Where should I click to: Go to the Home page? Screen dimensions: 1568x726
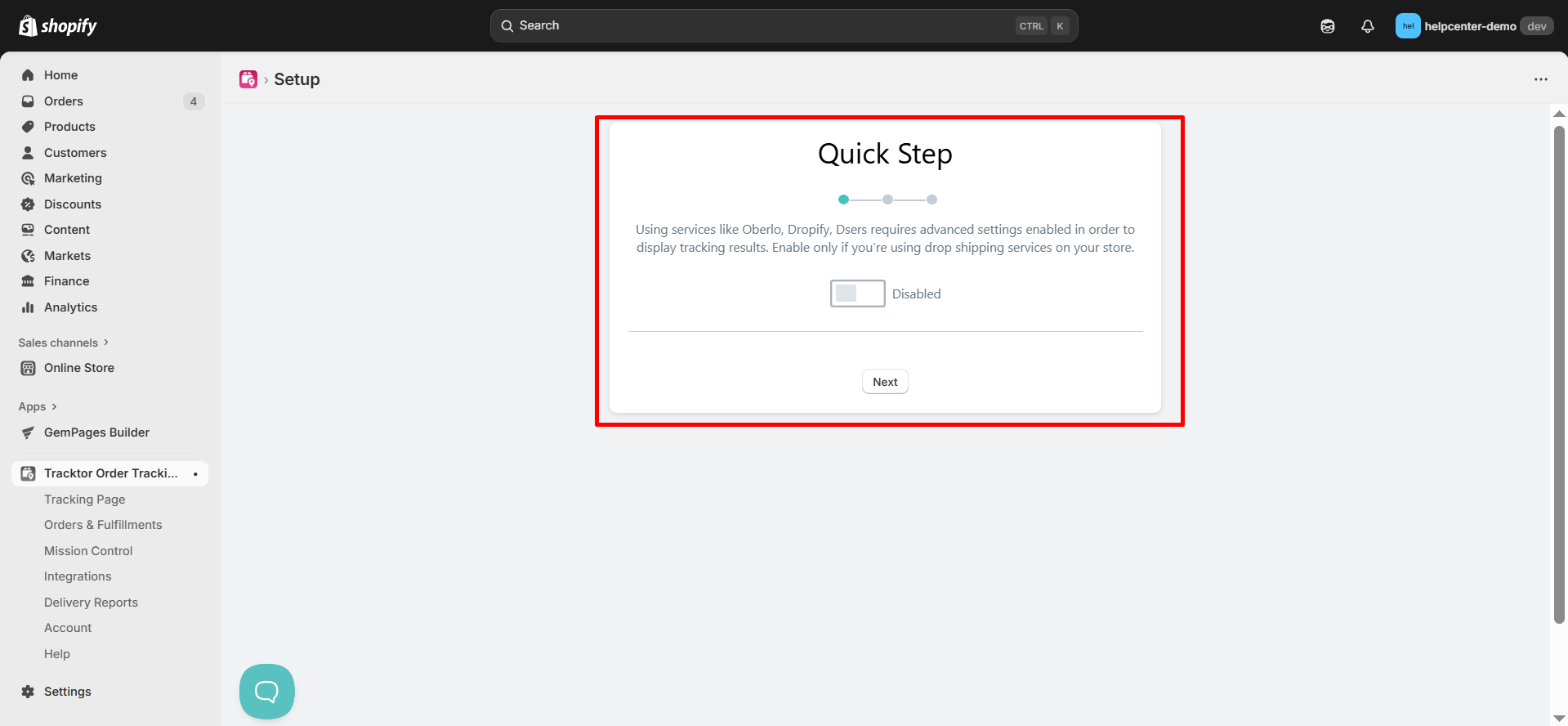(x=61, y=75)
